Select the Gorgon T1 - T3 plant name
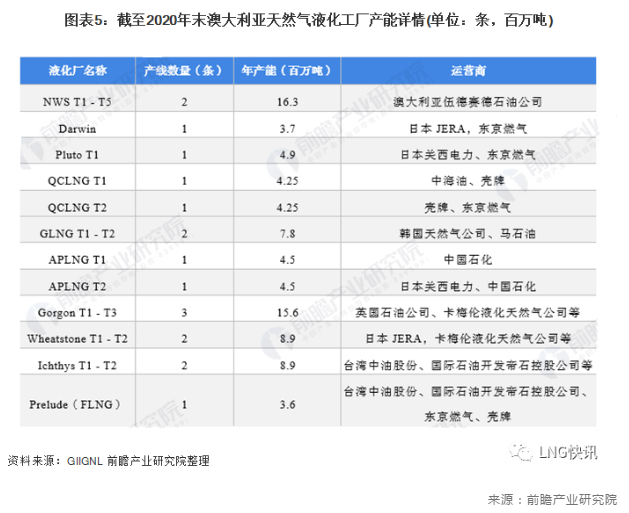Viewport: 629px width, 513px height. [x=77, y=313]
